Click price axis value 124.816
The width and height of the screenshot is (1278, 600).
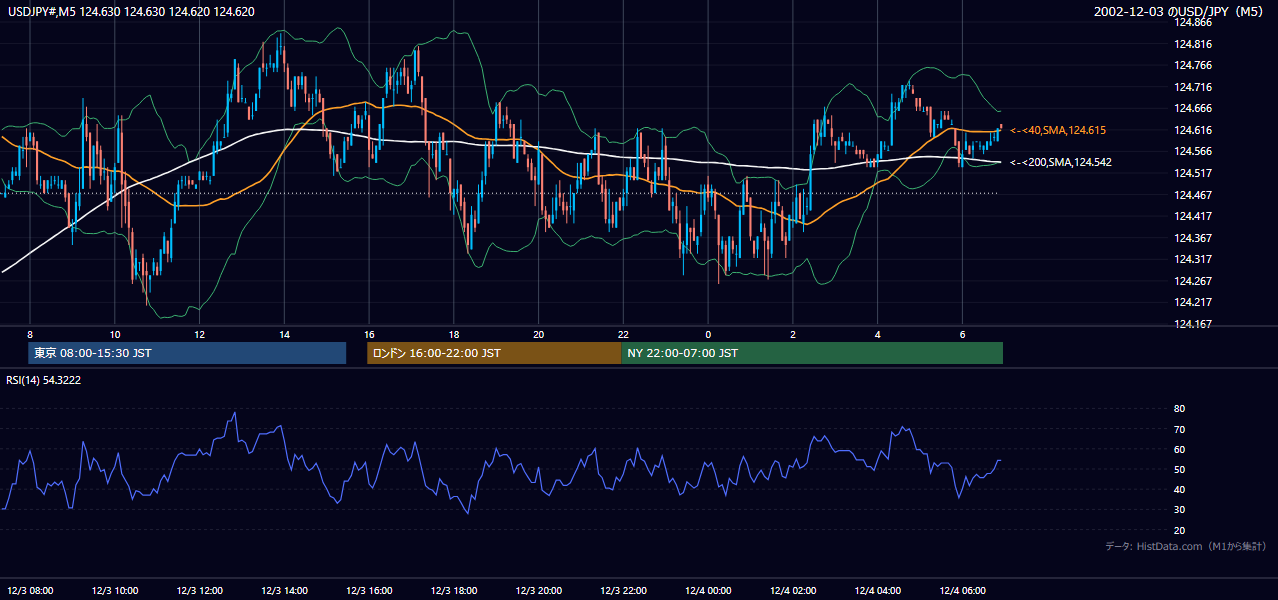pyautogui.click(x=1194, y=44)
